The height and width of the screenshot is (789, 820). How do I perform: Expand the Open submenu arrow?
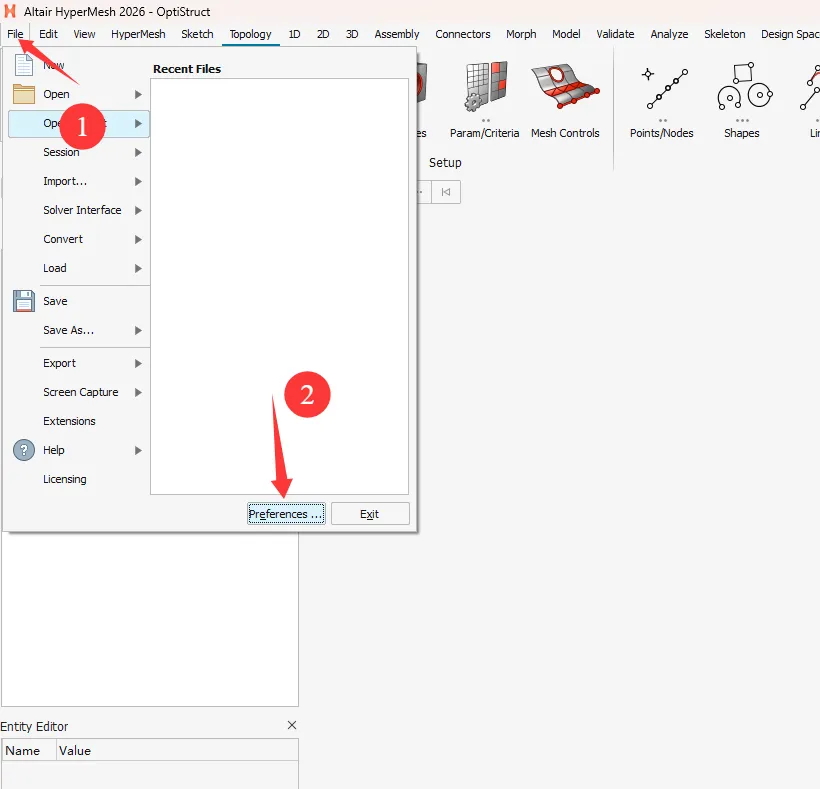[138, 94]
